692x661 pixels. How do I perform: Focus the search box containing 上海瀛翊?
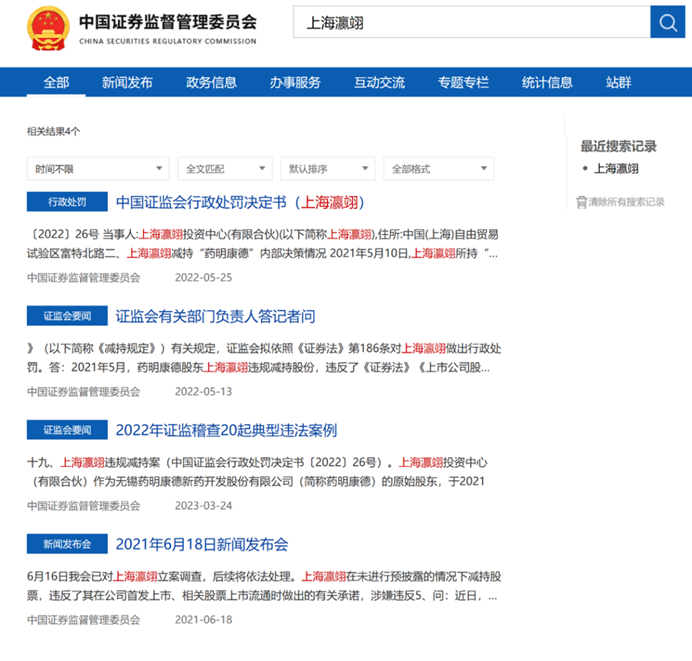tap(471, 22)
